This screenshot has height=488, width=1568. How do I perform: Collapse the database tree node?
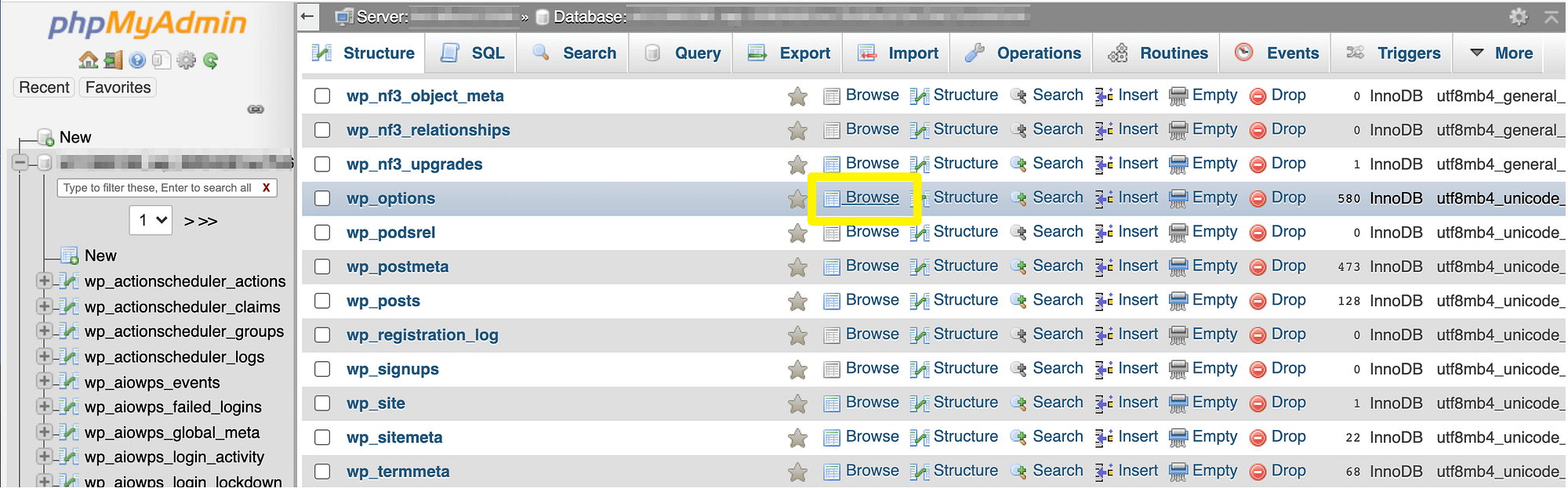pyautogui.click(x=20, y=162)
